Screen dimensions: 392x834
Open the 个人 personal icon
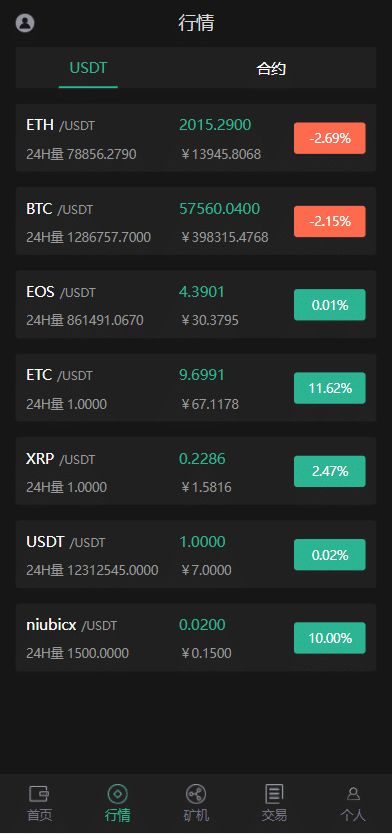click(x=353, y=794)
